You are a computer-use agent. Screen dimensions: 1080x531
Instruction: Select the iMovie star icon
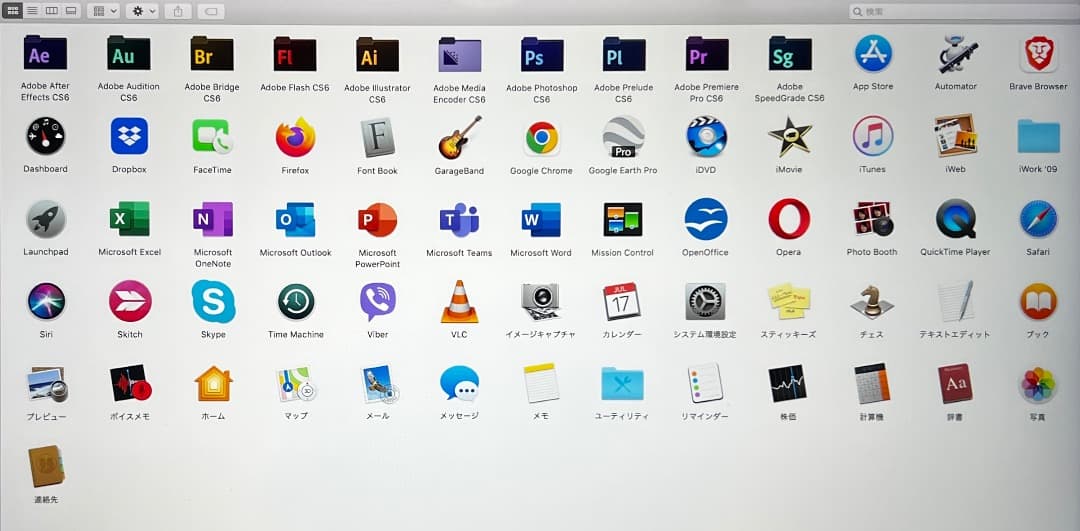click(790, 136)
